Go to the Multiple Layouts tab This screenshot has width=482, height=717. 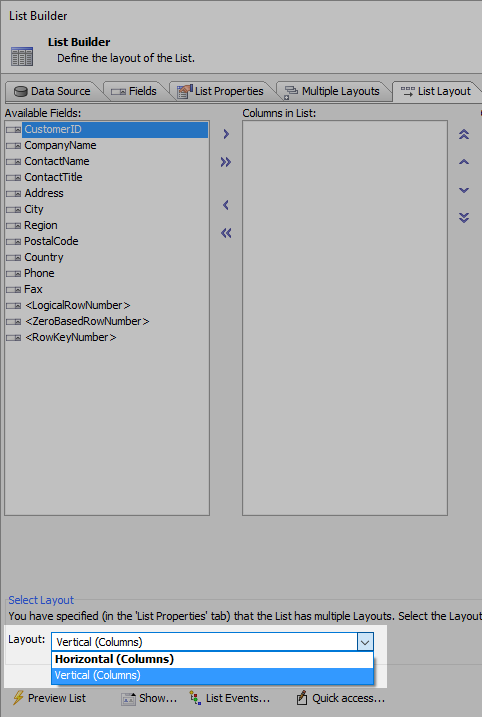(x=333, y=91)
